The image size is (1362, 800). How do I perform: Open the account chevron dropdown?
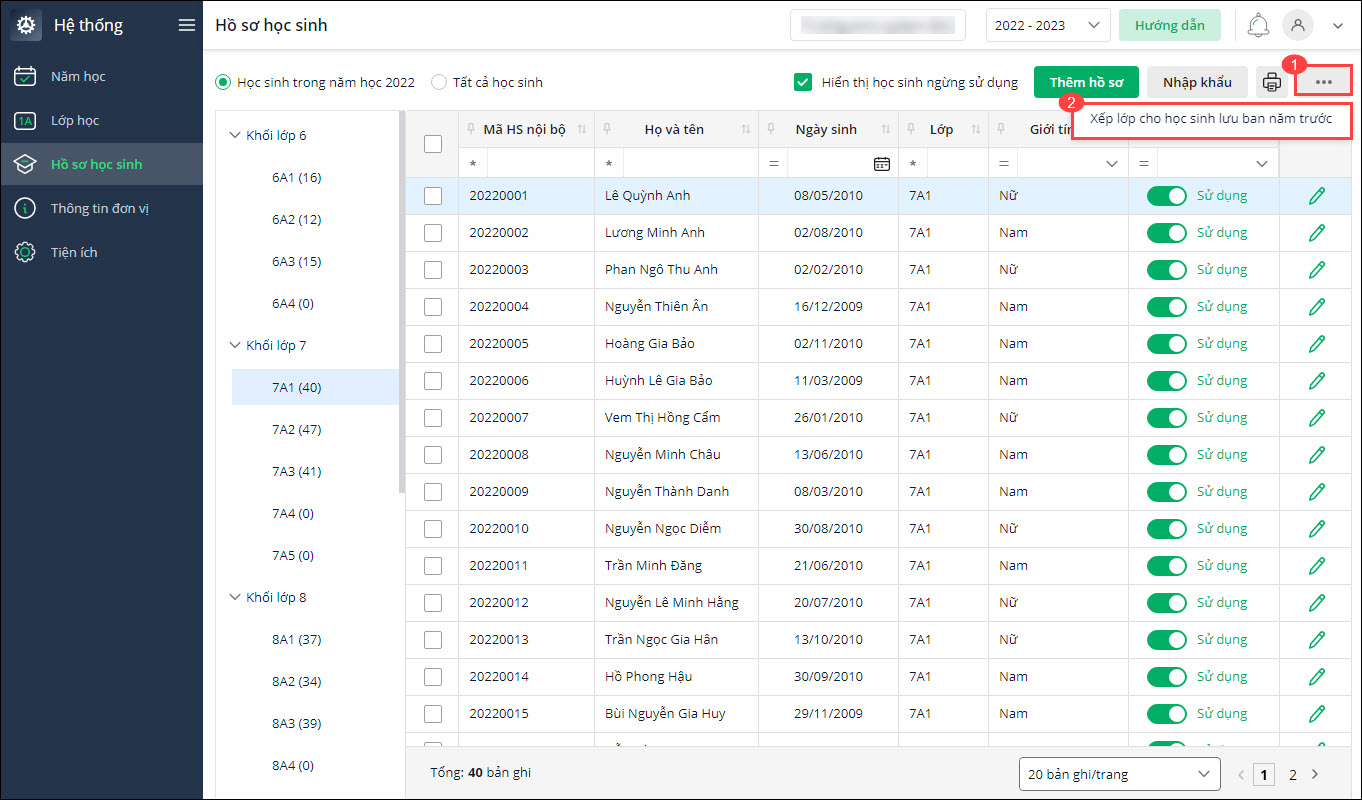pyautogui.click(x=1338, y=26)
